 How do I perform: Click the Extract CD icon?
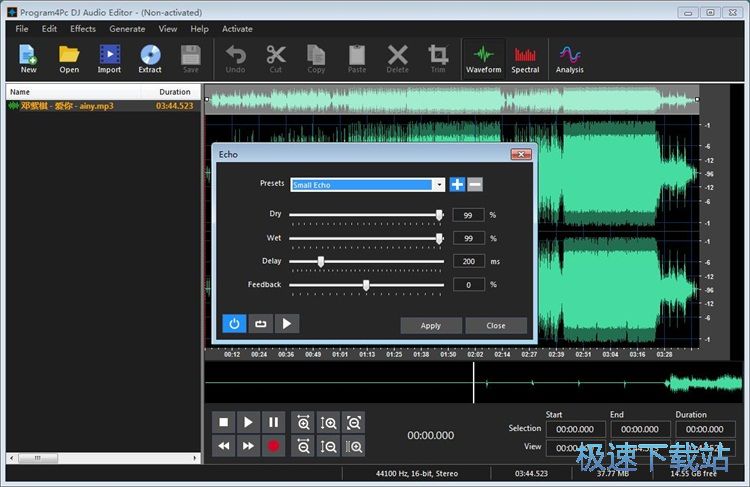pos(150,58)
